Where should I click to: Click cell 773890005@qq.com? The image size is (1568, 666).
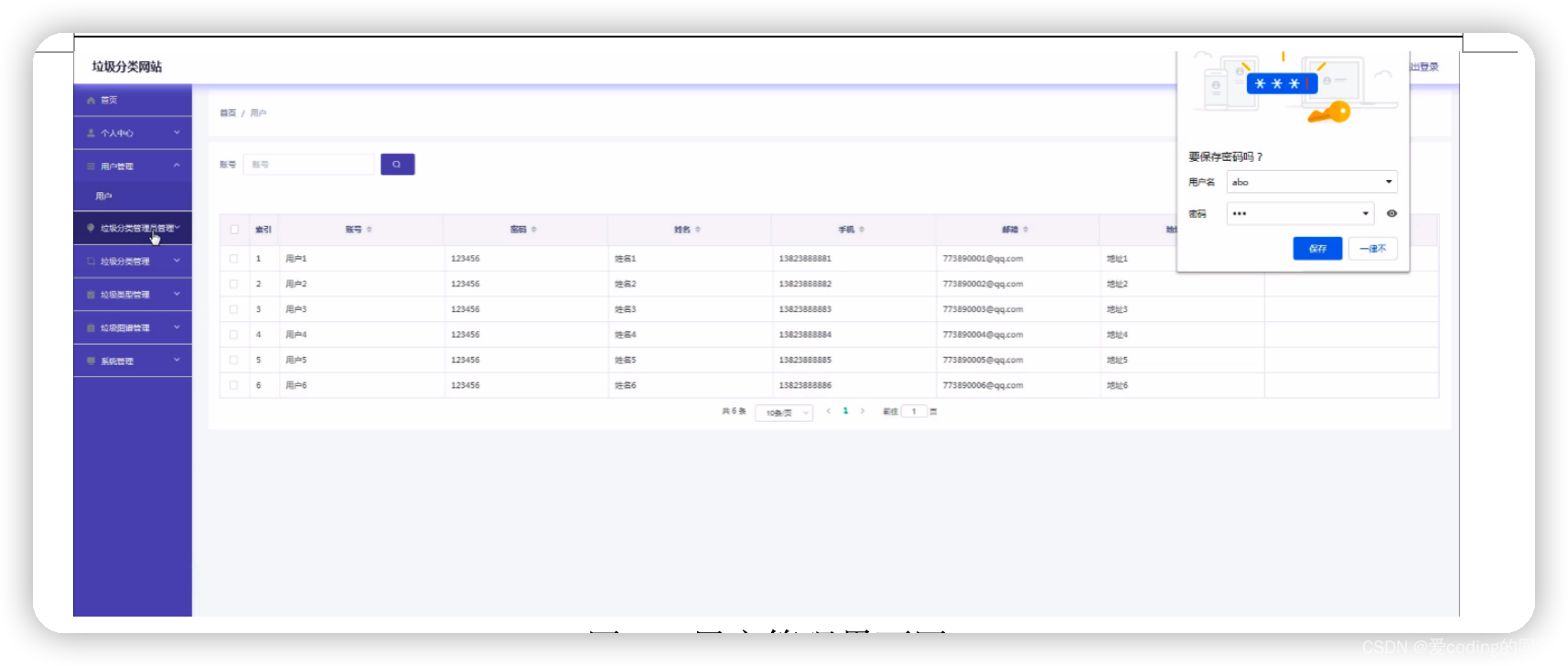(983, 360)
